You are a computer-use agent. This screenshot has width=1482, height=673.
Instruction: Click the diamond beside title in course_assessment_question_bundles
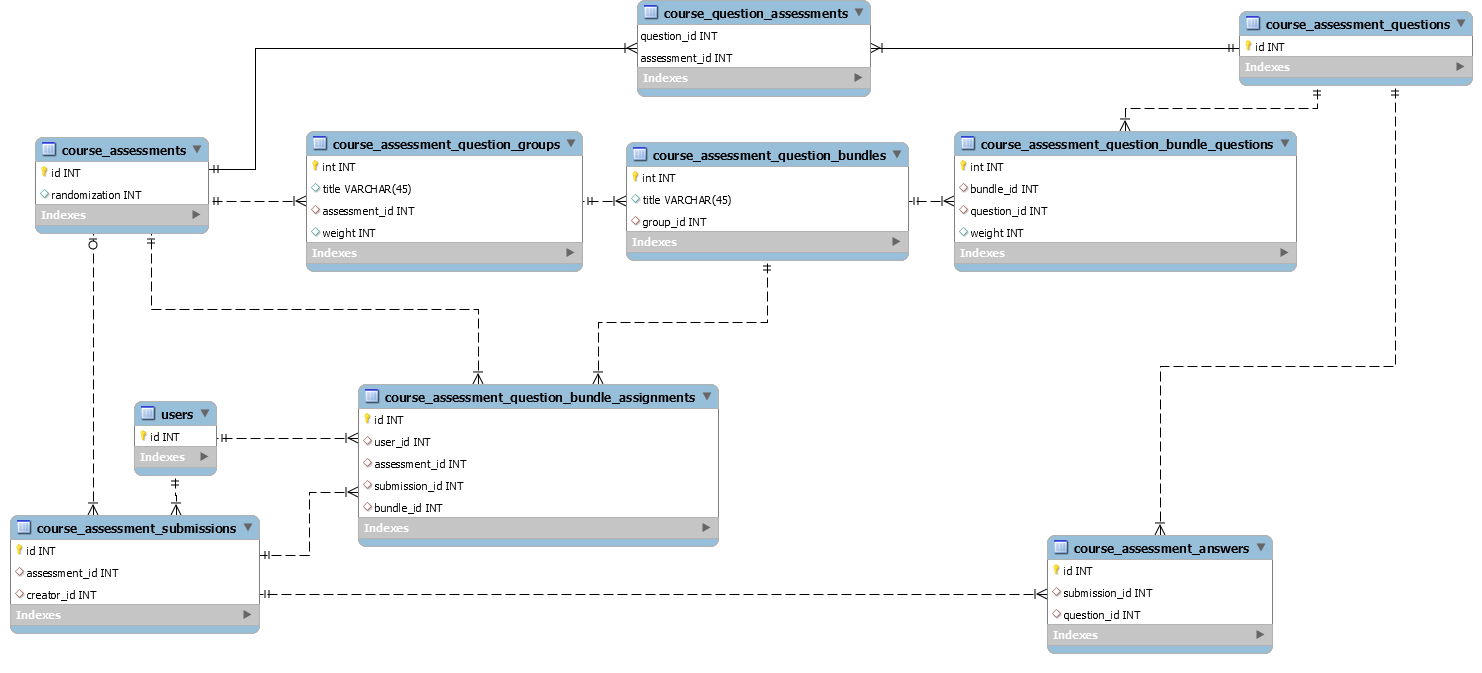(x=637, y=199)
